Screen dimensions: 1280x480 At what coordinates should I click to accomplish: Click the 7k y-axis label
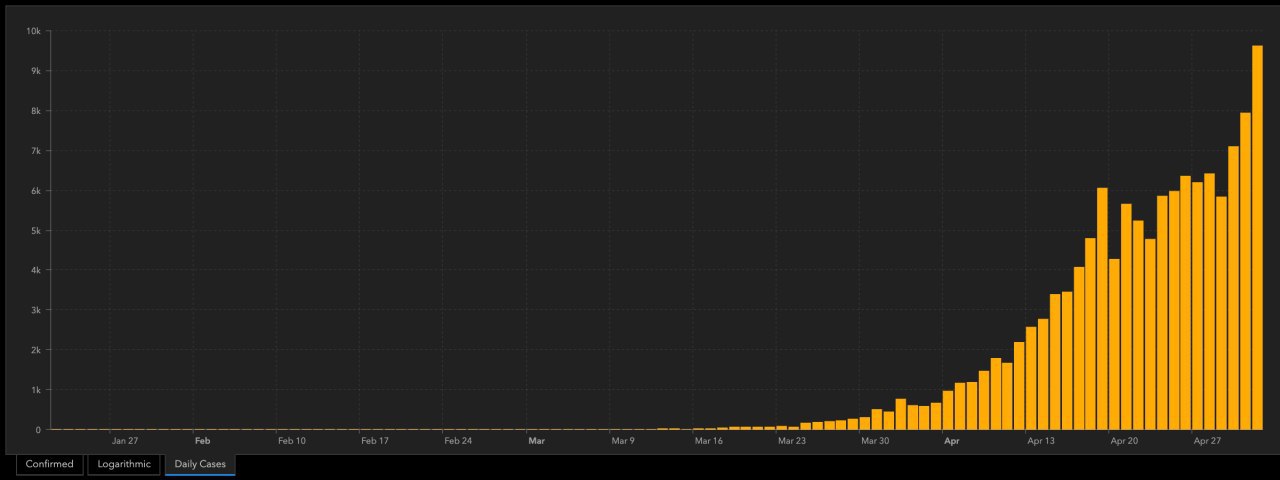(x=35, y=151)
